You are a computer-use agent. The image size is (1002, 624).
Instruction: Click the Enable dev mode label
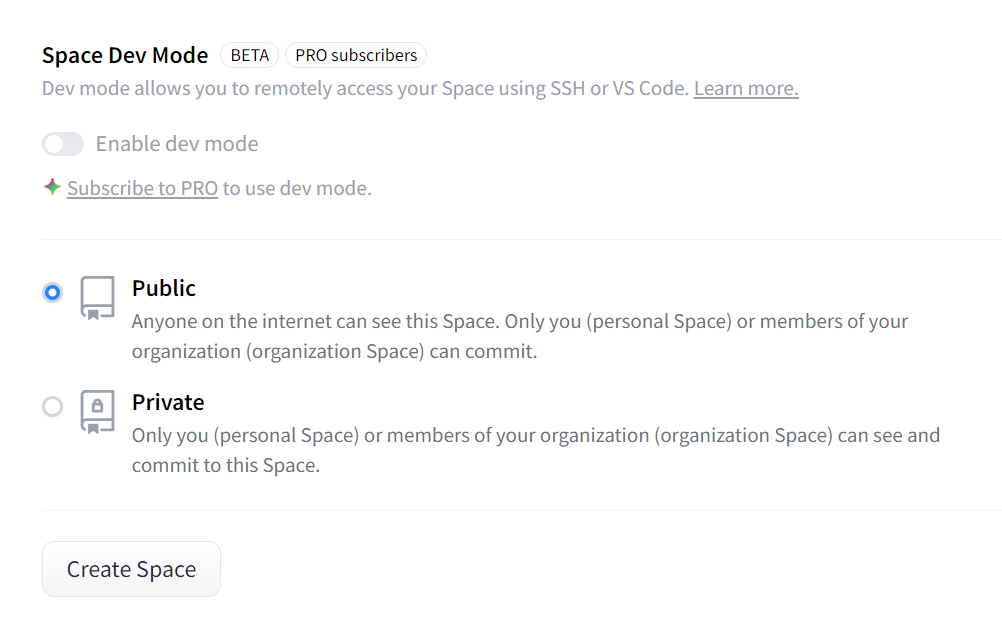[177, 144]
